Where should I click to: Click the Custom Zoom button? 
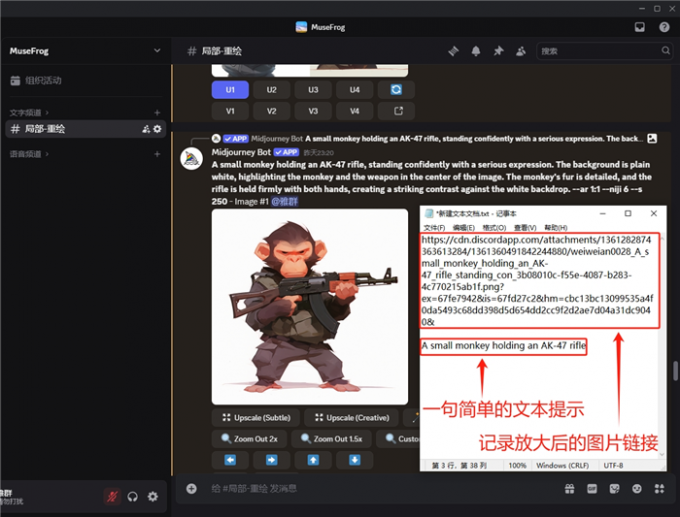(x=398, y=439)
